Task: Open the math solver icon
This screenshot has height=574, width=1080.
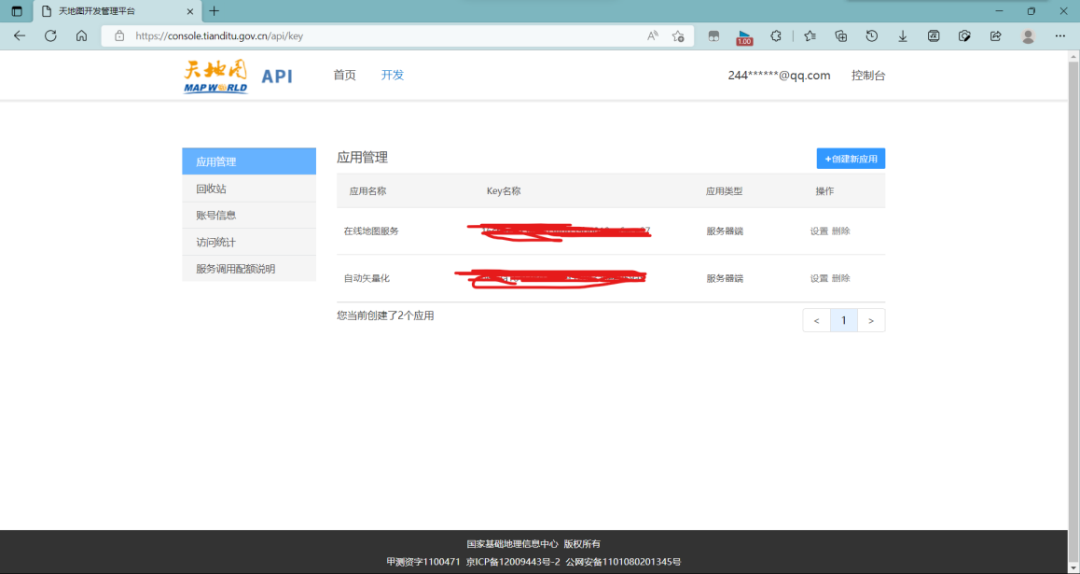Action: pos(934,36)
